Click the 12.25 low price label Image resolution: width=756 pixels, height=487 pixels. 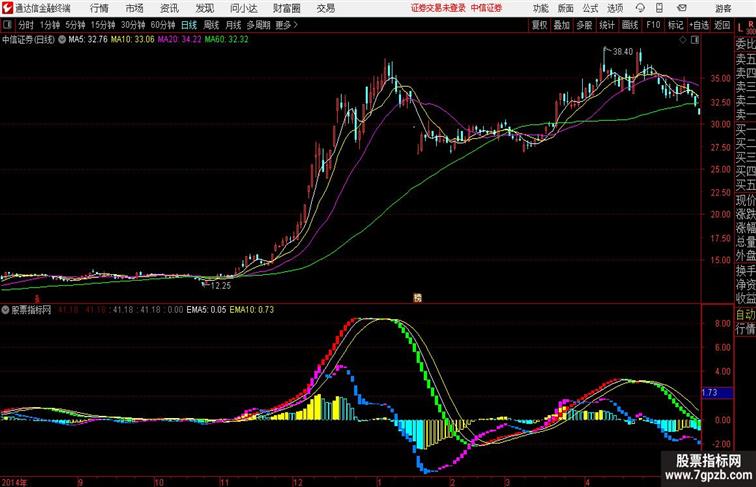220,285
